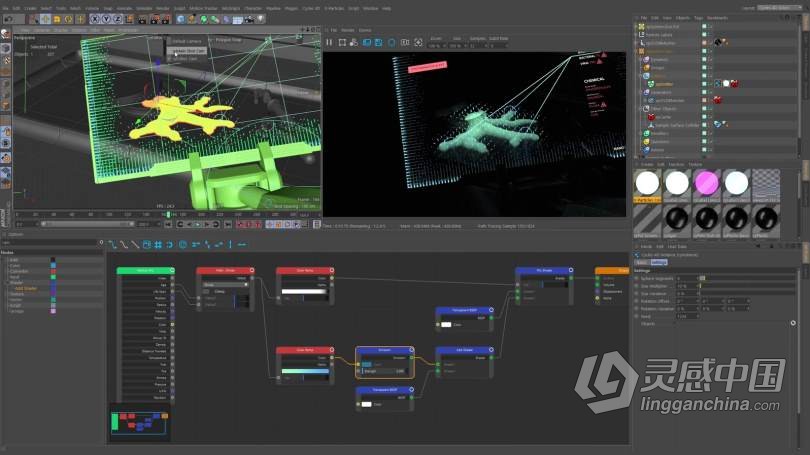Jump to end of timeline

click(x=227, y=224)
